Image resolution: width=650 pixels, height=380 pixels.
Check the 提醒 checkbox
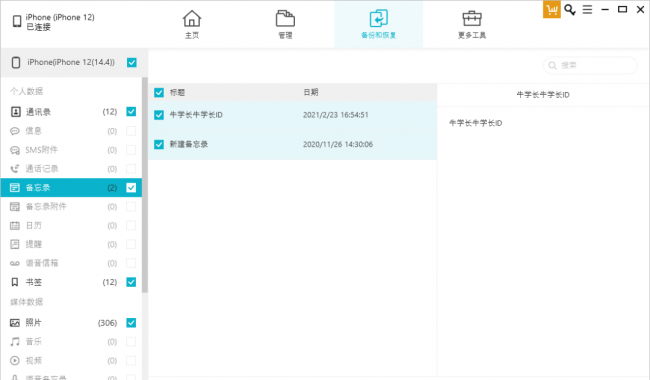131,244
